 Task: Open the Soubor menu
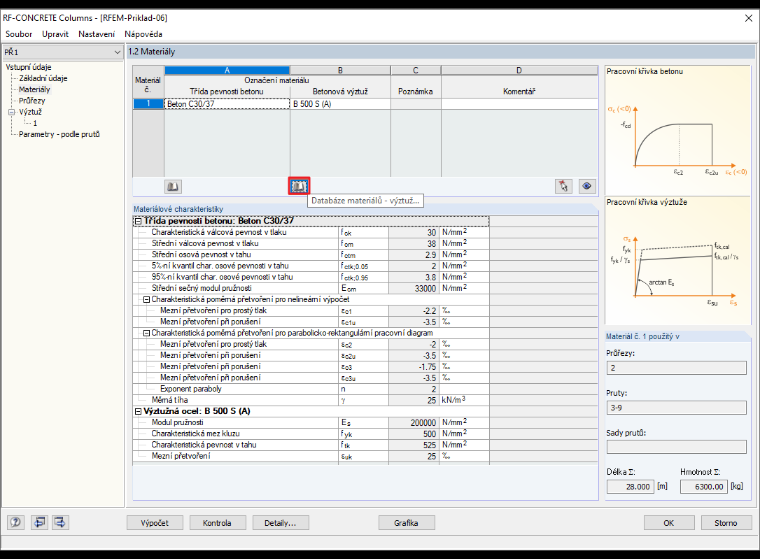point(18,34)
